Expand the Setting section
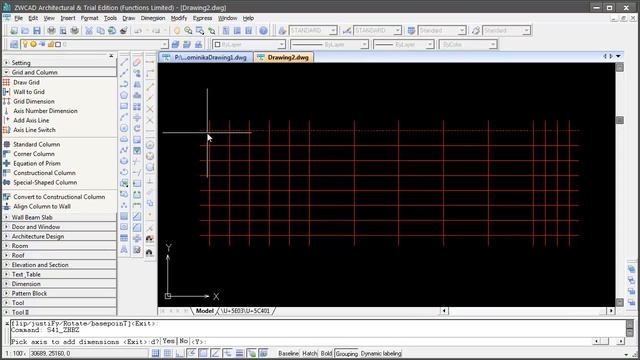 [7, 63]
